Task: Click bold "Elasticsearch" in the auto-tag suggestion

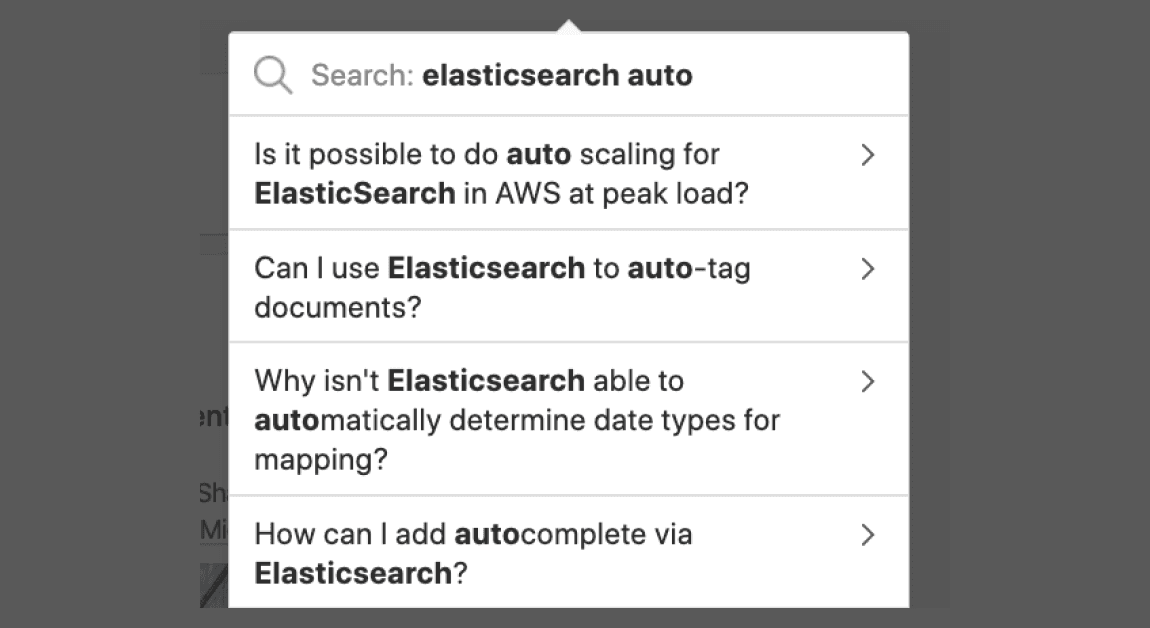Action: point(487,268)
